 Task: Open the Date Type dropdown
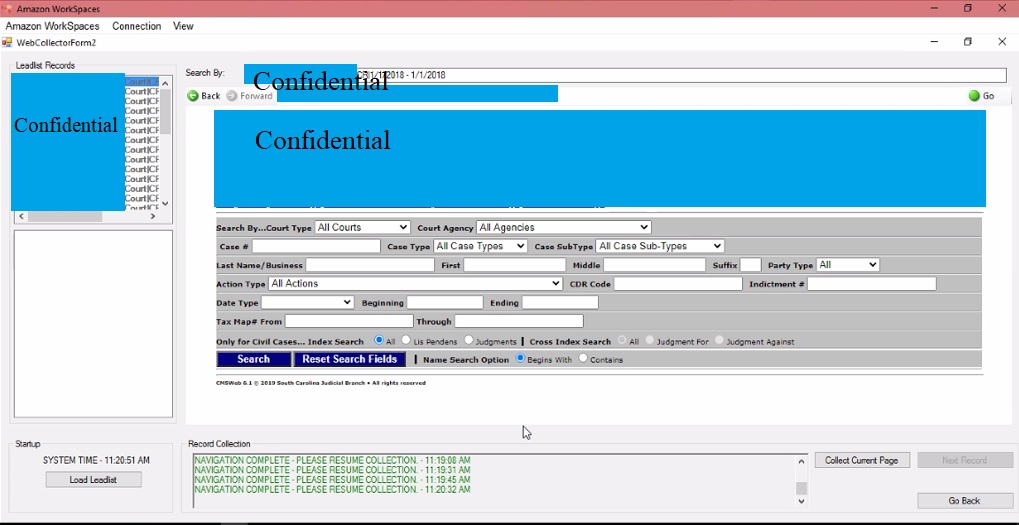(x=307, y=303)
